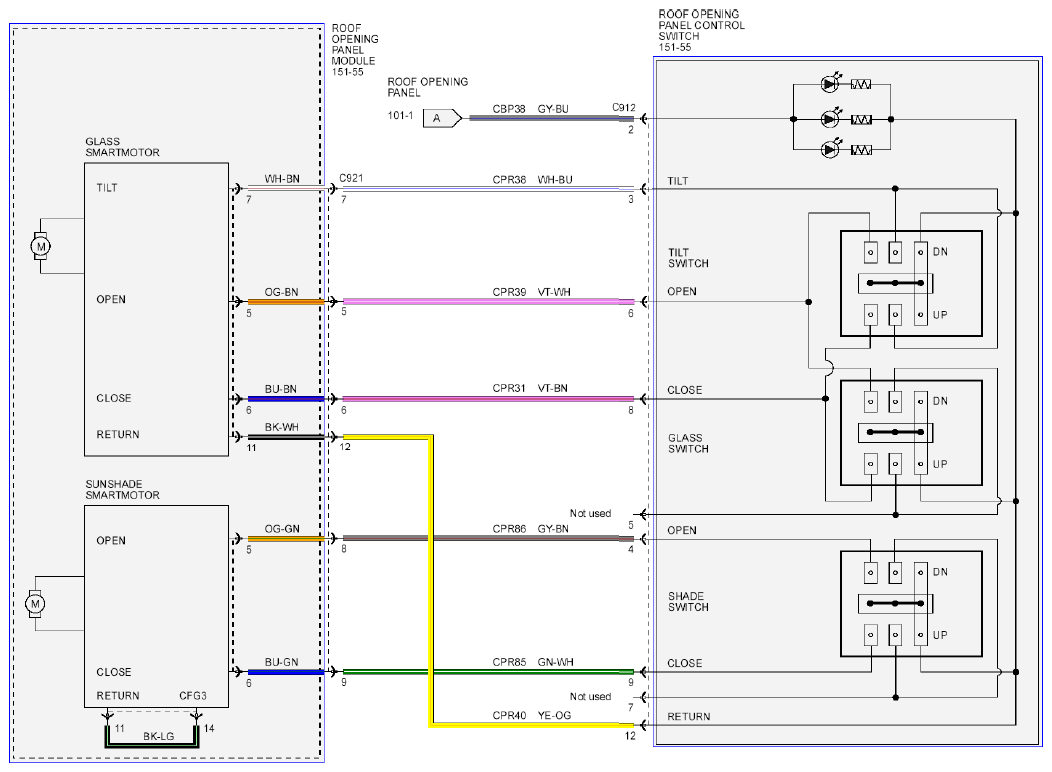Select the orange OG-BN open wire
The image size is (1052, 772).
coord(286,302)
